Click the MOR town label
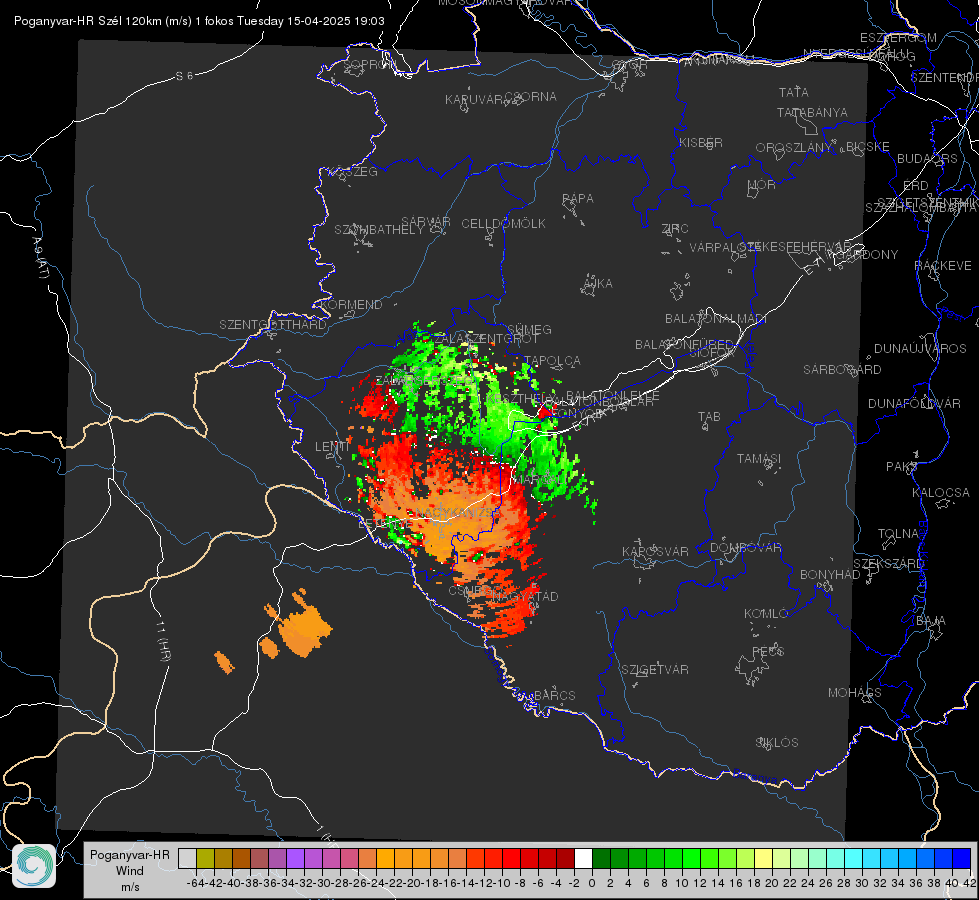 pyautogui.click(x=762, y=185)
